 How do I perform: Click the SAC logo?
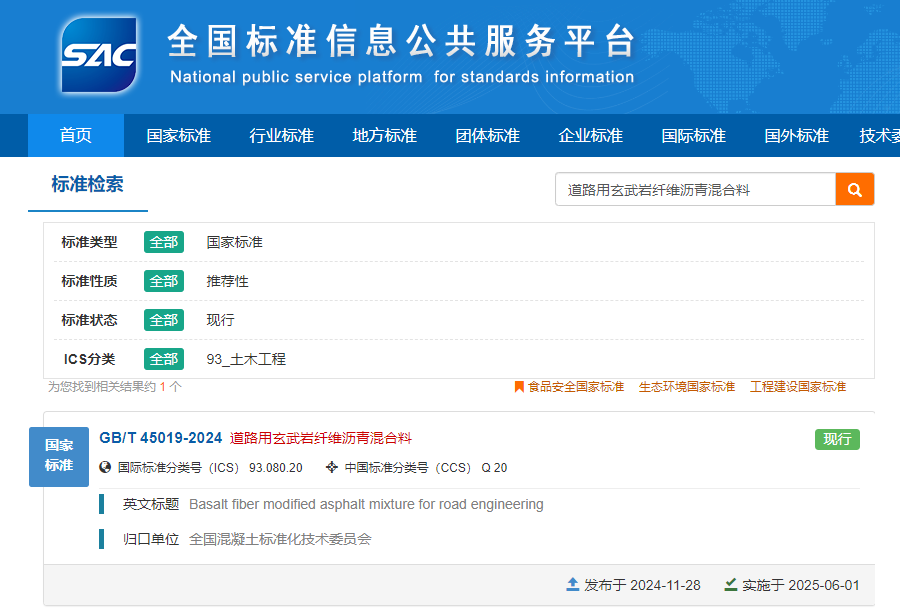point(99,55)
